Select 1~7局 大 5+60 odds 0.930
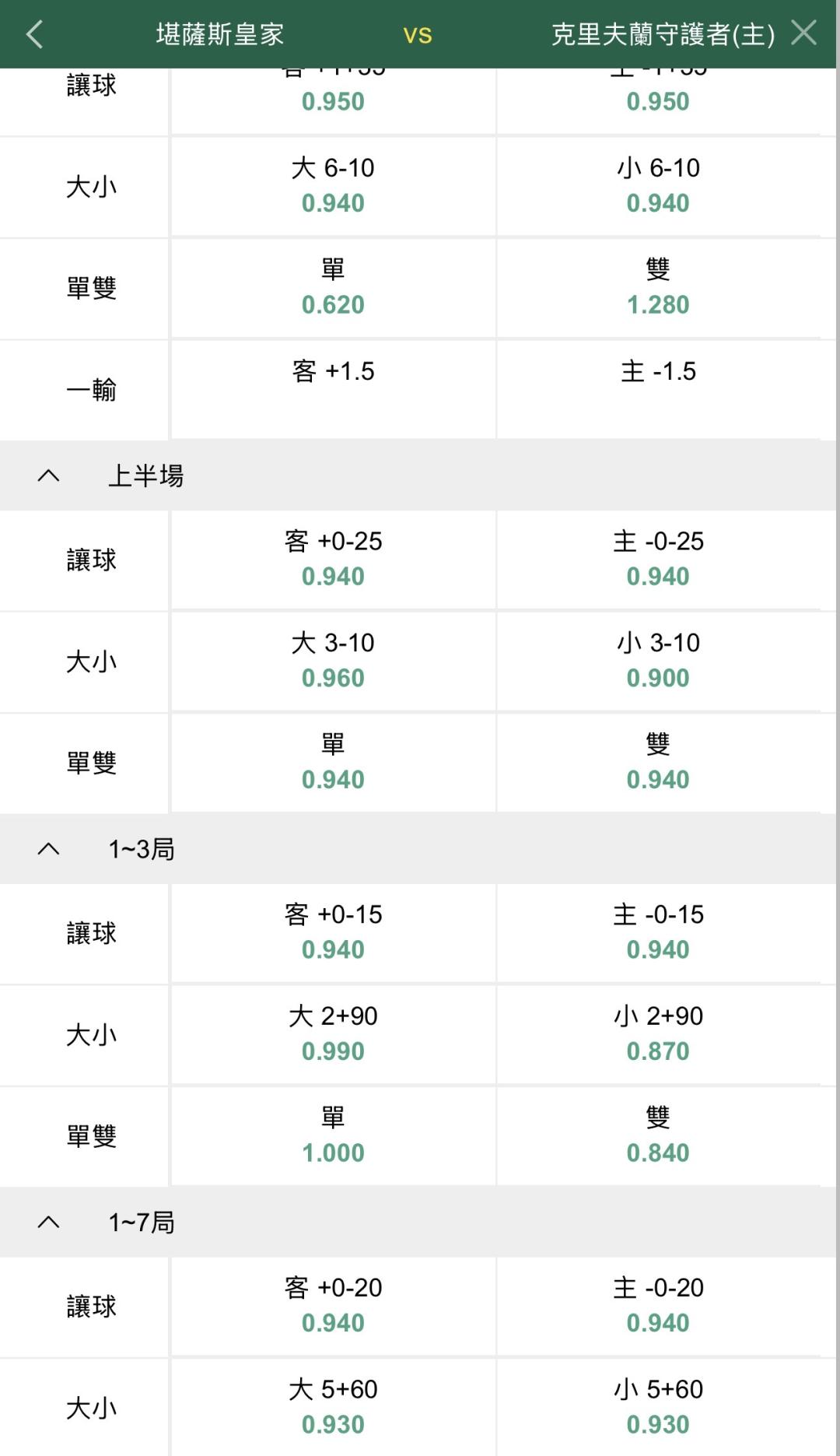840x1456 pixels. pos(333,1407)
